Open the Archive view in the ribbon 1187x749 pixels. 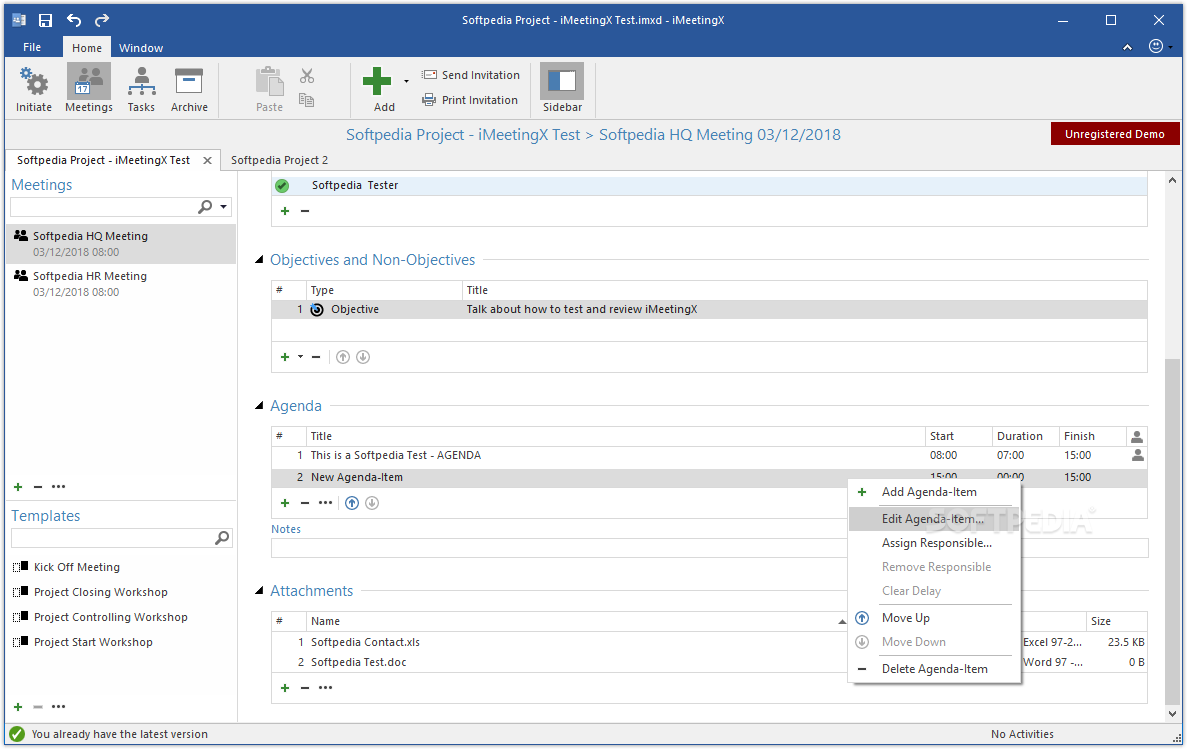[188, 89]
